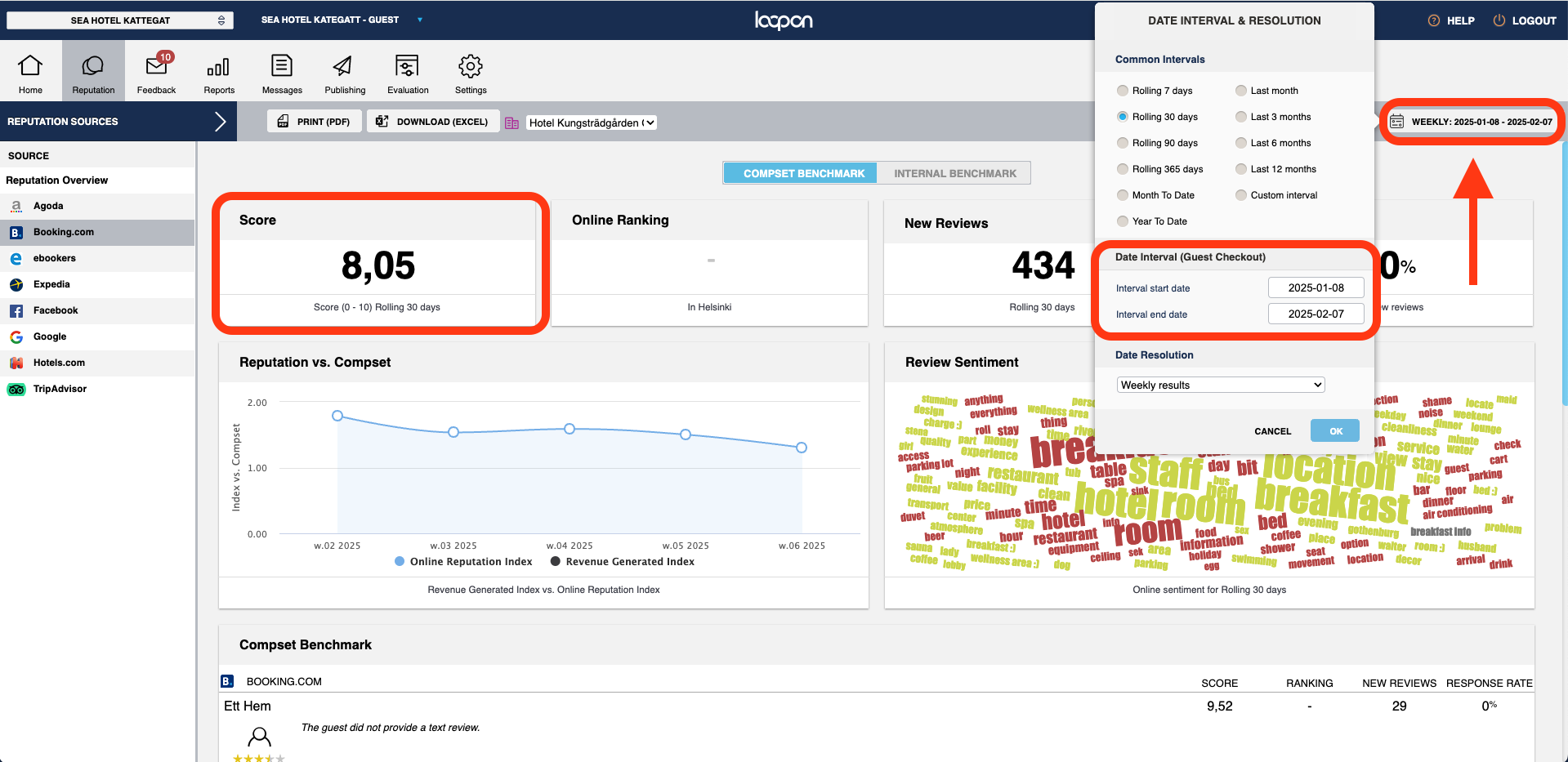Click the Expedia logo icon

coord(16,284)
